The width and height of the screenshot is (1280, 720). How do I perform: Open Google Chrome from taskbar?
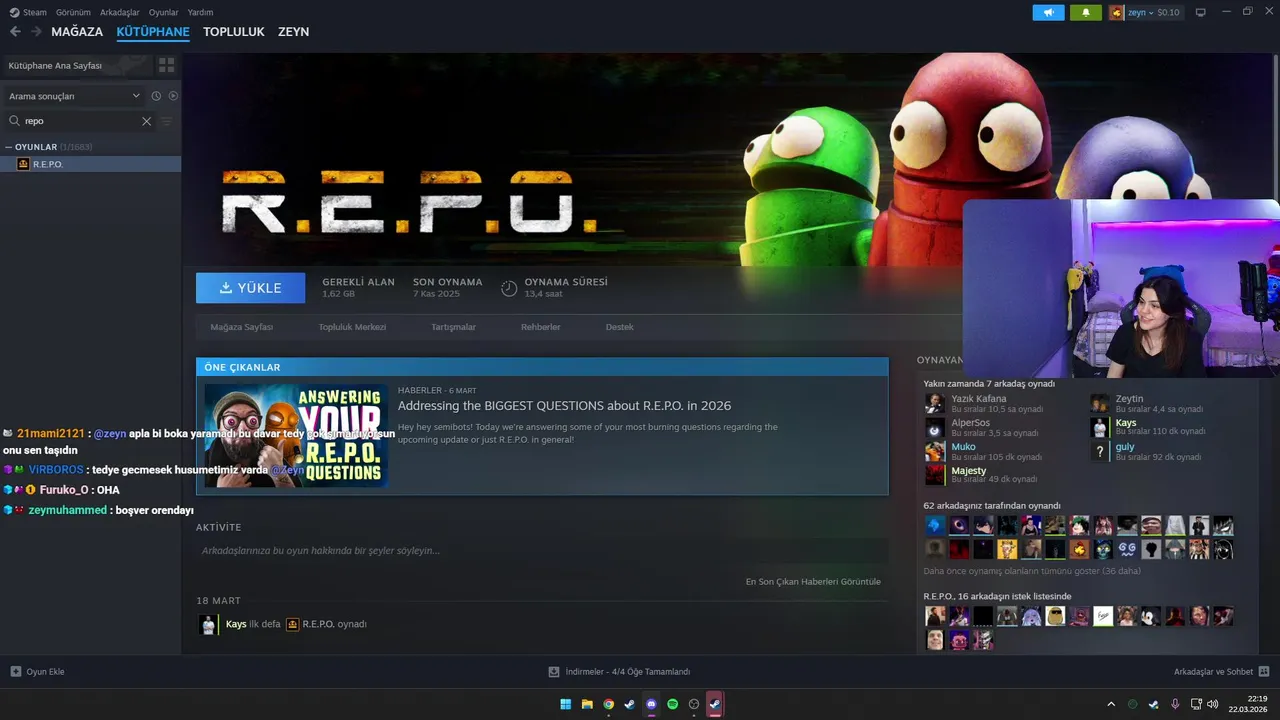click(x=608, y=704)
